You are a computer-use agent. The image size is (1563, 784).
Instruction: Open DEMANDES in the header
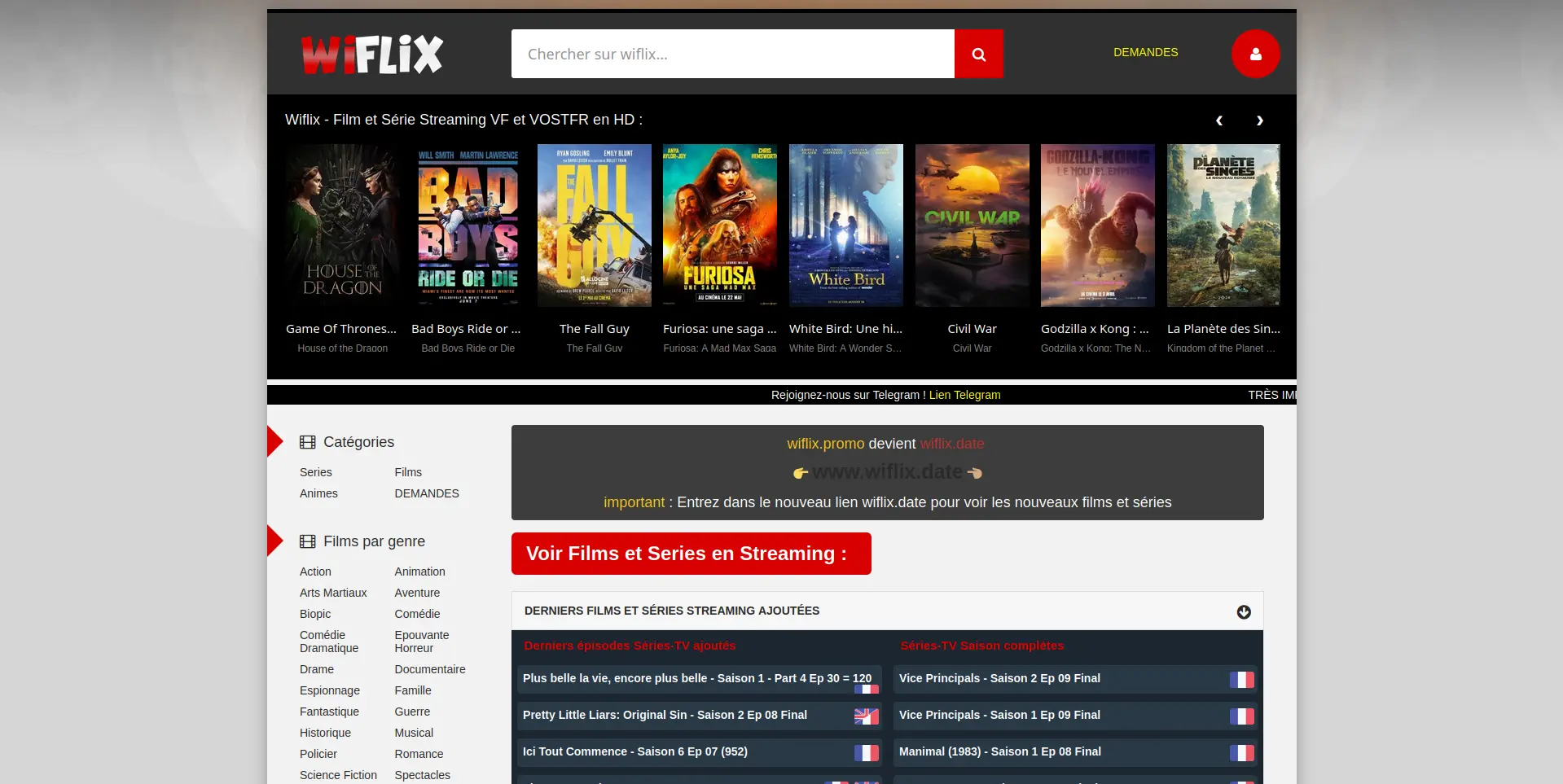[x=1145, y=52]
